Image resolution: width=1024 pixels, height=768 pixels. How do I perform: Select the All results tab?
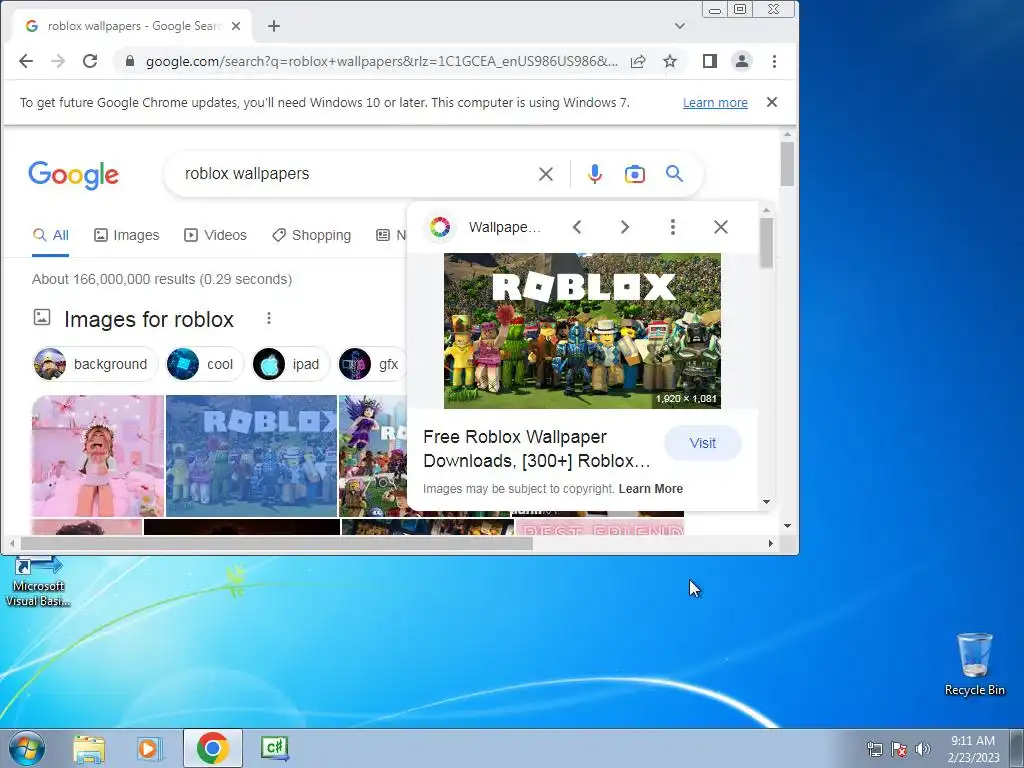[51, 235]
